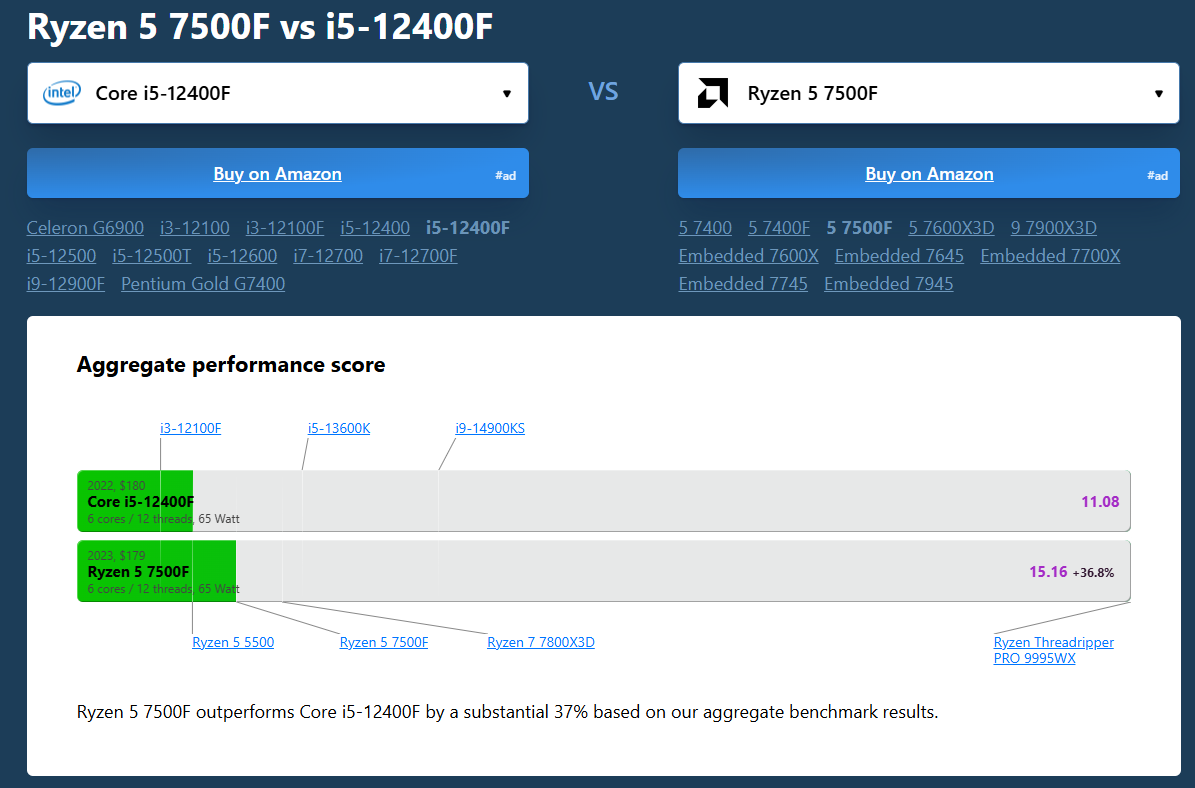Open the 5 7400 link

pos(705,228)
